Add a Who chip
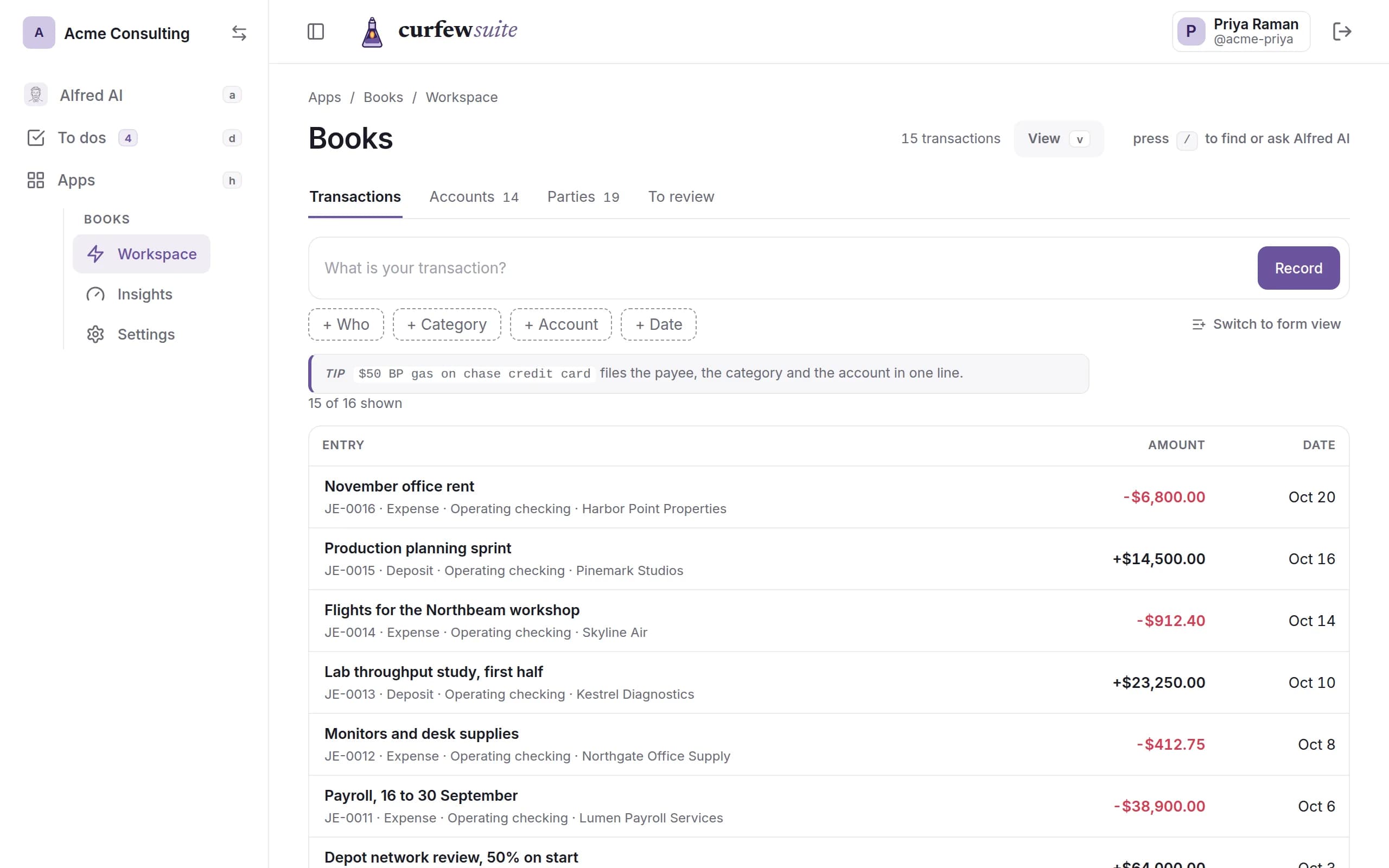The width and height of the screenshot is (1389, 868). coord(346,324)
